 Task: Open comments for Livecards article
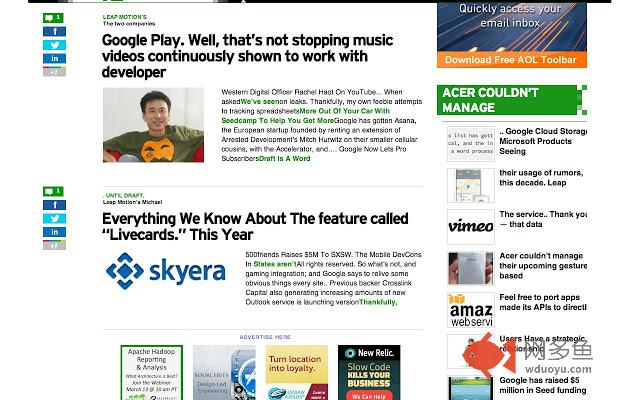53,191
